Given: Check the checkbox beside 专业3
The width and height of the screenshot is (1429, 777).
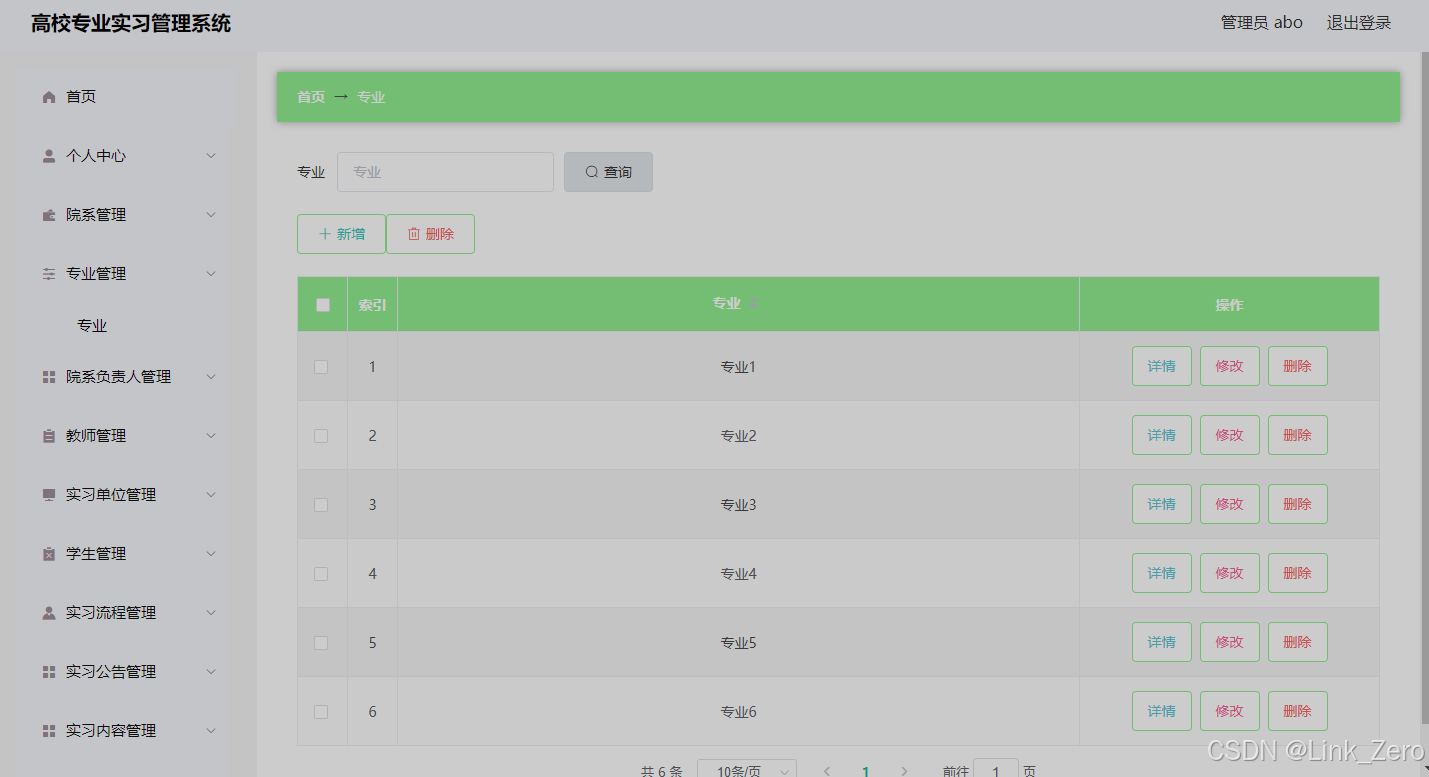Looking at the screenshot, I should pos(321,504).
